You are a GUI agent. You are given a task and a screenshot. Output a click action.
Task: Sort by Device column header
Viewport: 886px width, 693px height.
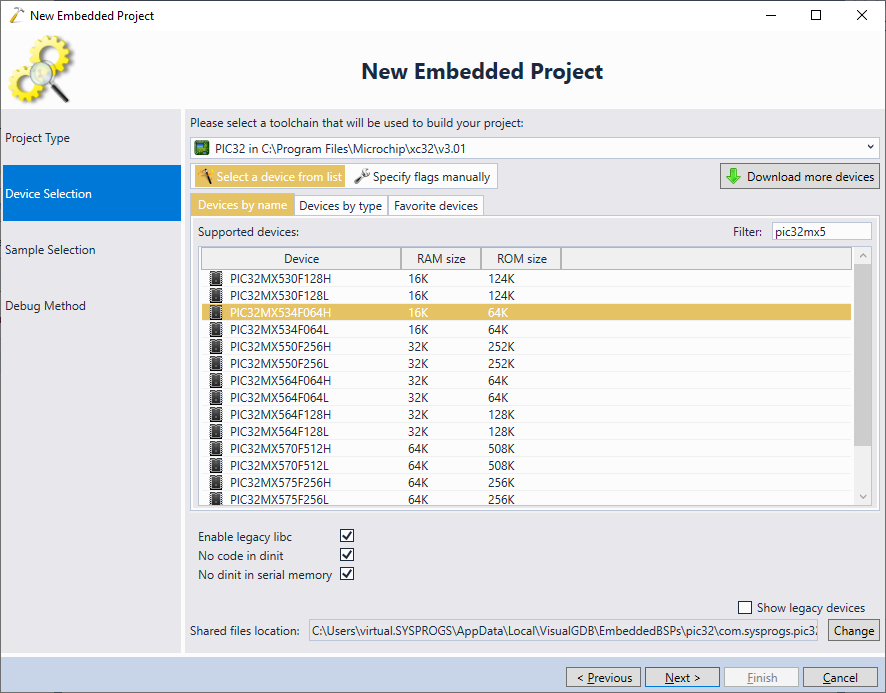301,258
